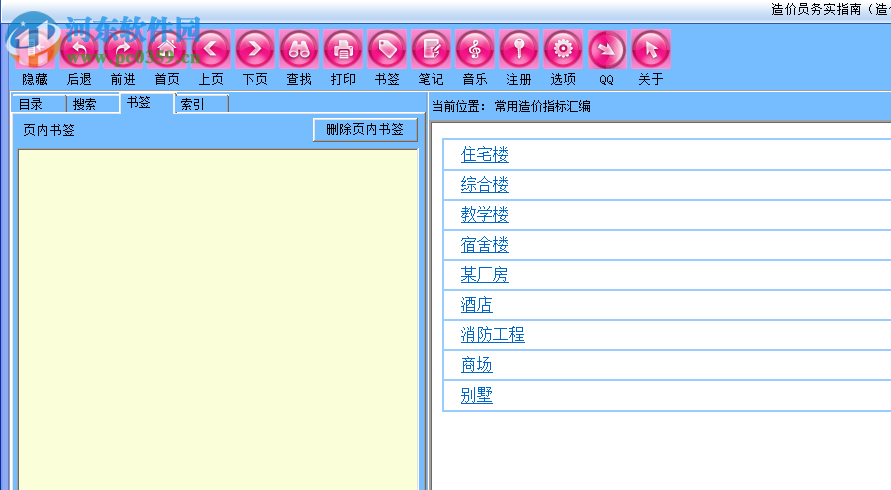Open the 宿舍楼 link

tap(485, 245)
